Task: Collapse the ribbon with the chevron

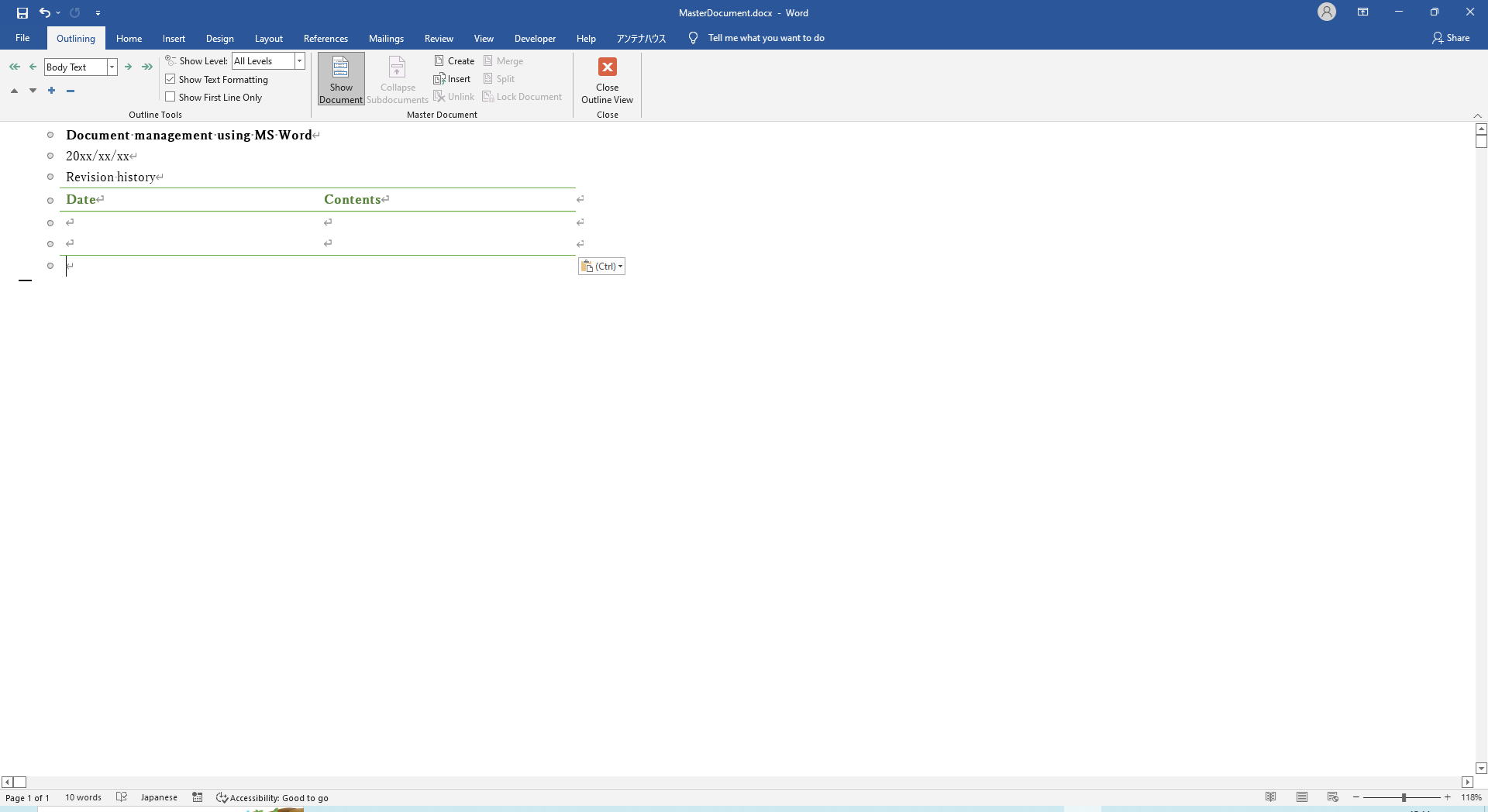Action: 1477,115
